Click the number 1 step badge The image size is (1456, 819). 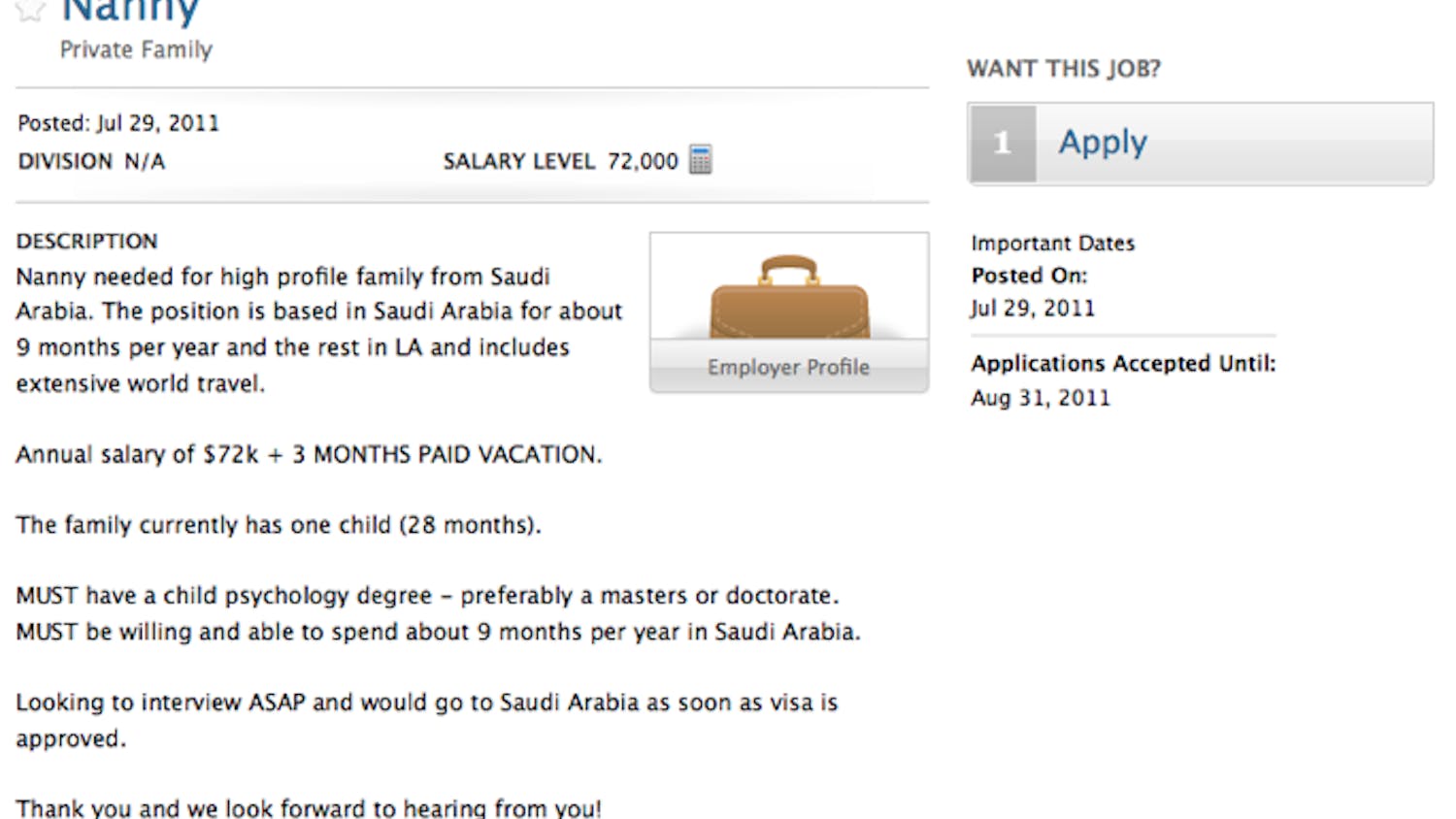(1003, 144)
